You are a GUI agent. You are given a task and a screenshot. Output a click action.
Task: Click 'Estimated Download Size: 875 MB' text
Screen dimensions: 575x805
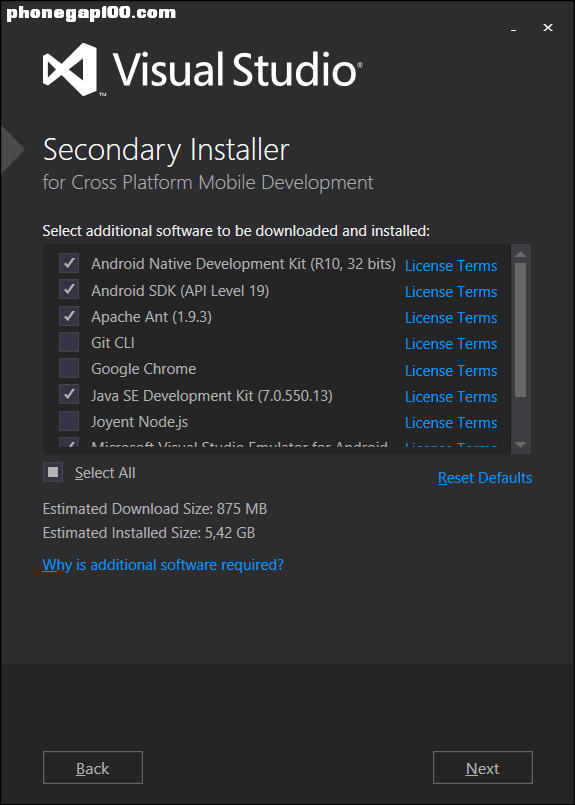(155, 509)
